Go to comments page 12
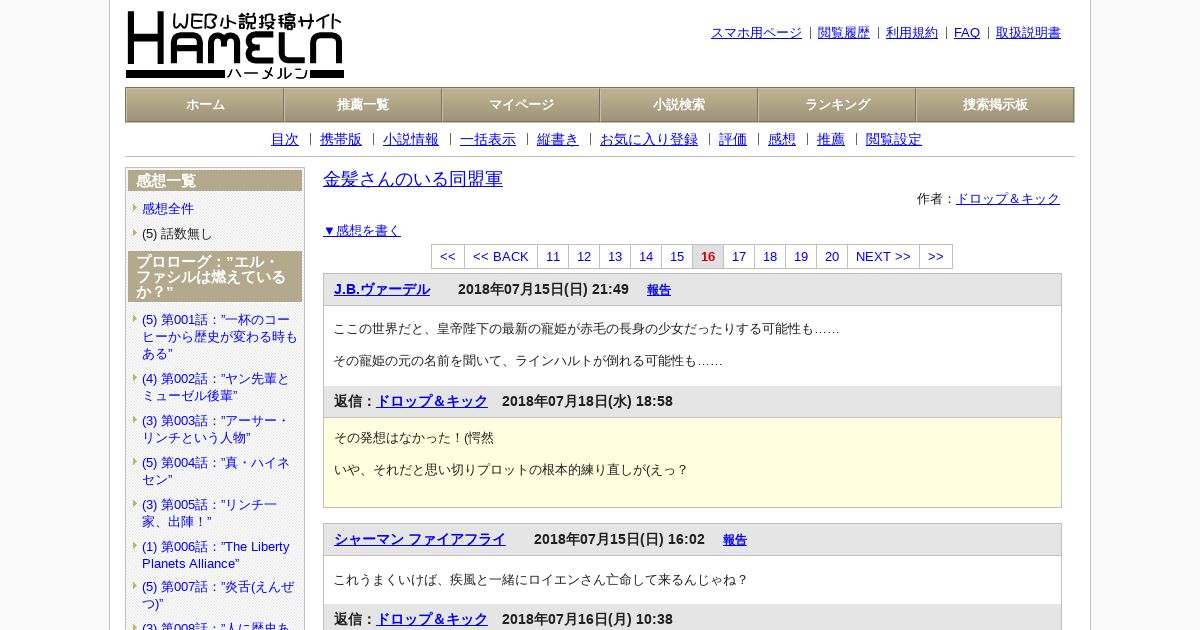This screenshot has width=1200, height=630. (584, 257)
